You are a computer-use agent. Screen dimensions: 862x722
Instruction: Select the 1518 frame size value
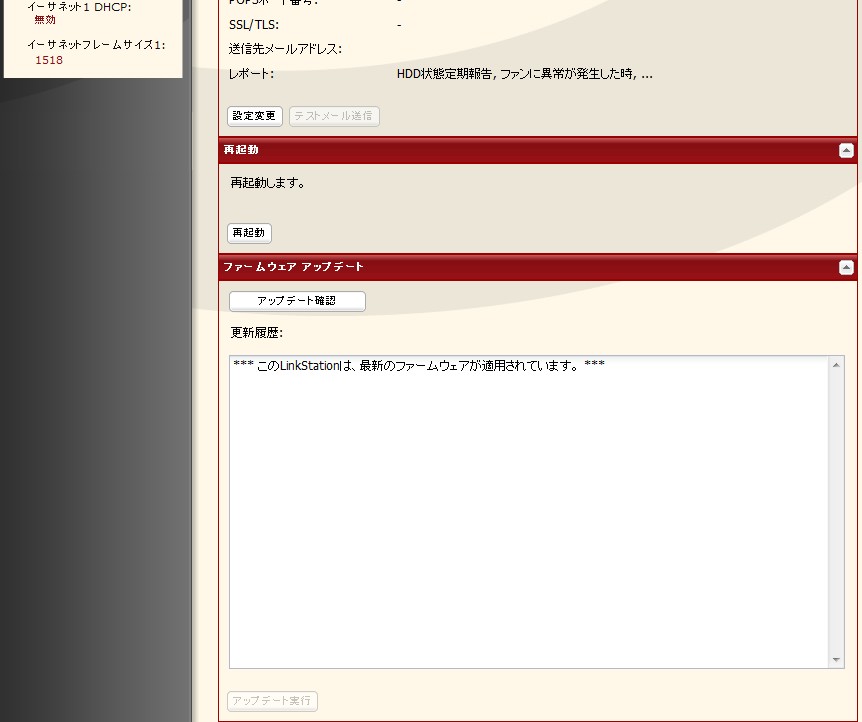point(49,60)
